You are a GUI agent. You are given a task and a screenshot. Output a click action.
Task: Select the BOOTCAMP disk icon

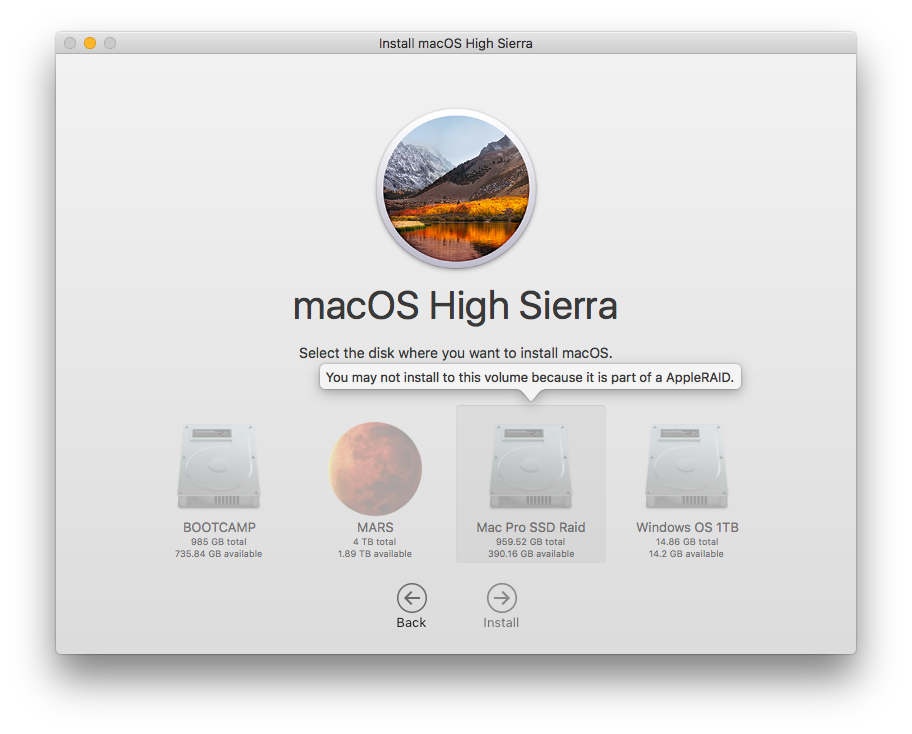pyautogui.click(x=219, y=467)
